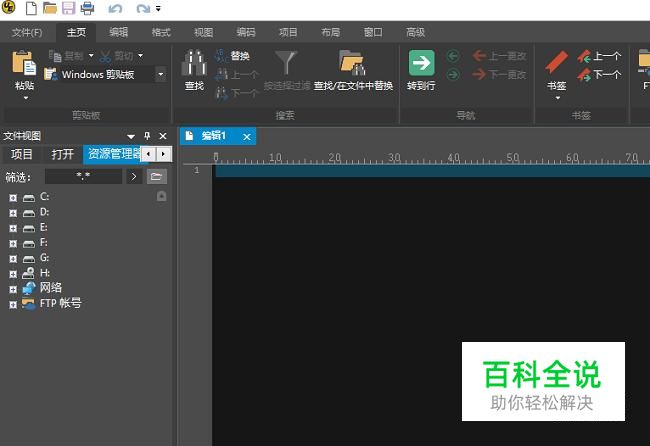Close the 编辑1 document tab
This screenshot has height=446, width=650.
[247, 136]
